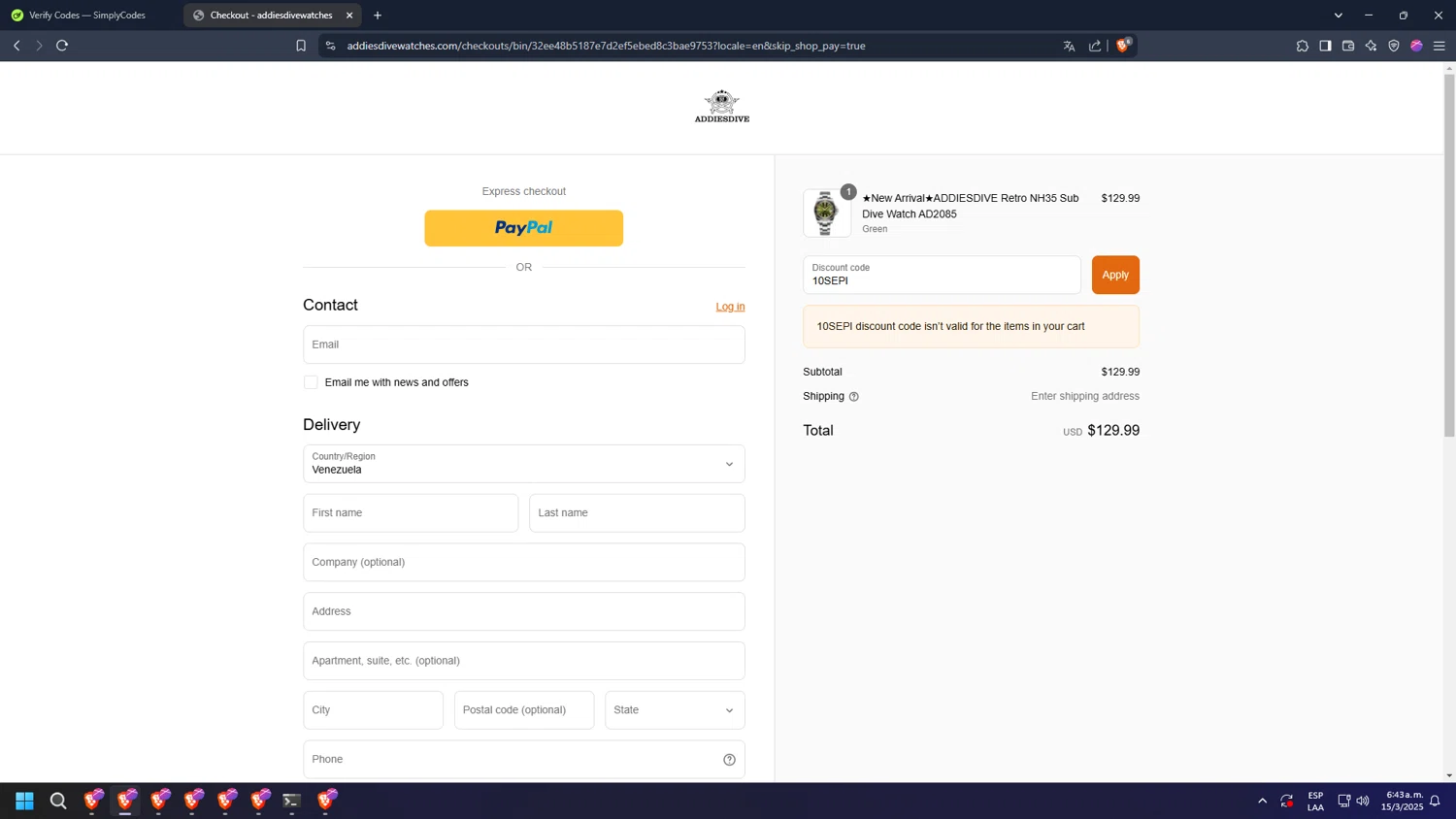This screenshot has width=1456, height=819.
Task: Open the browser hamburger menu
Action: click(1439, 46)
